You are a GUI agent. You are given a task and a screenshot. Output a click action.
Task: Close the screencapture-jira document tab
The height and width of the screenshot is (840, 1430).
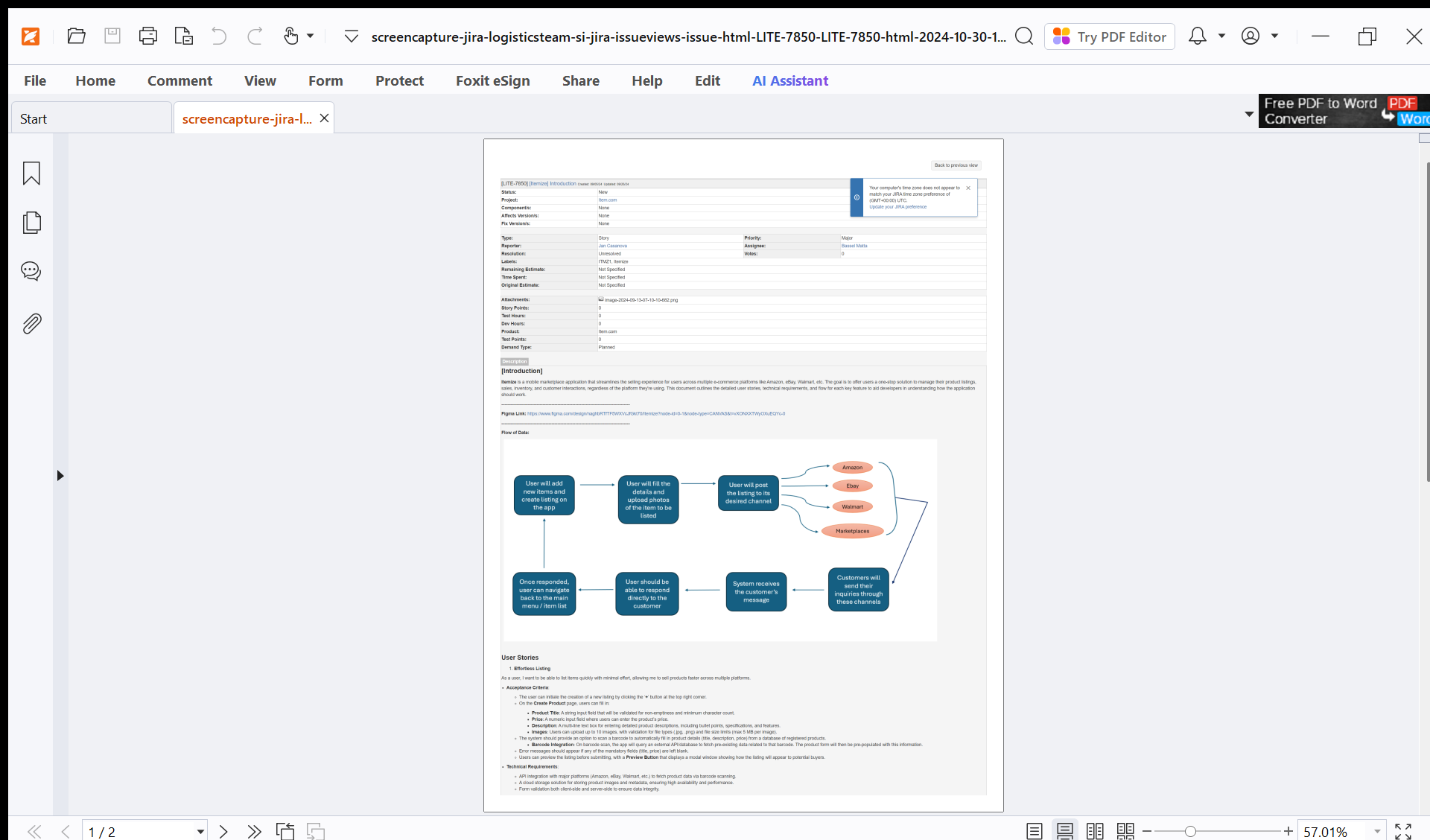point(324,118)
